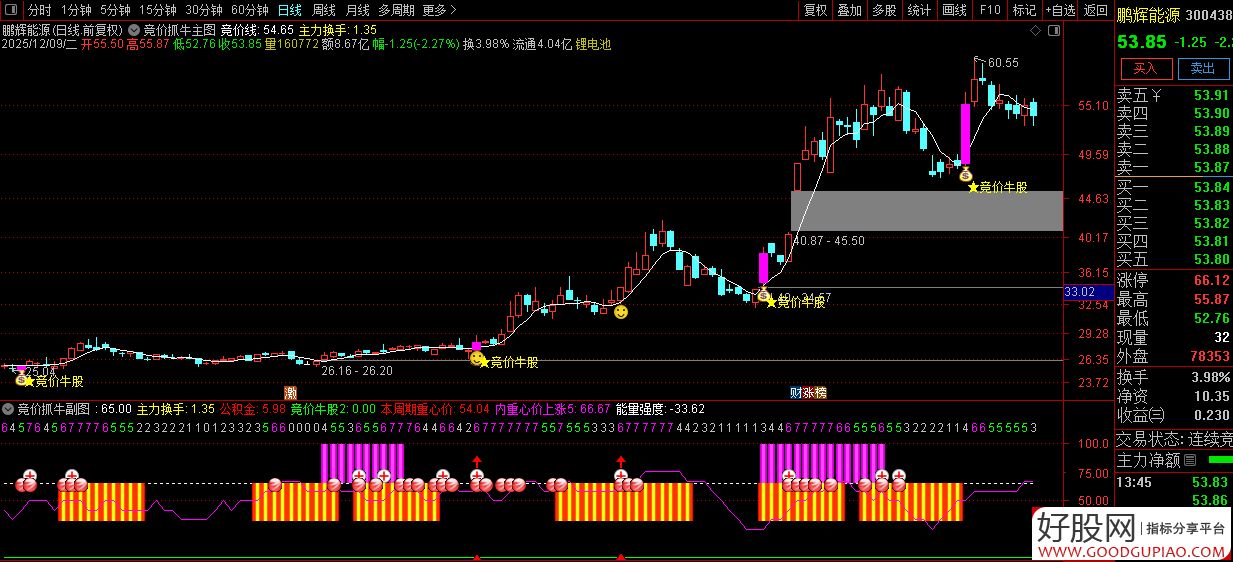Add stock via +自选 button
This screenshot has height=562, width=1233.
tap(1060, 10)
